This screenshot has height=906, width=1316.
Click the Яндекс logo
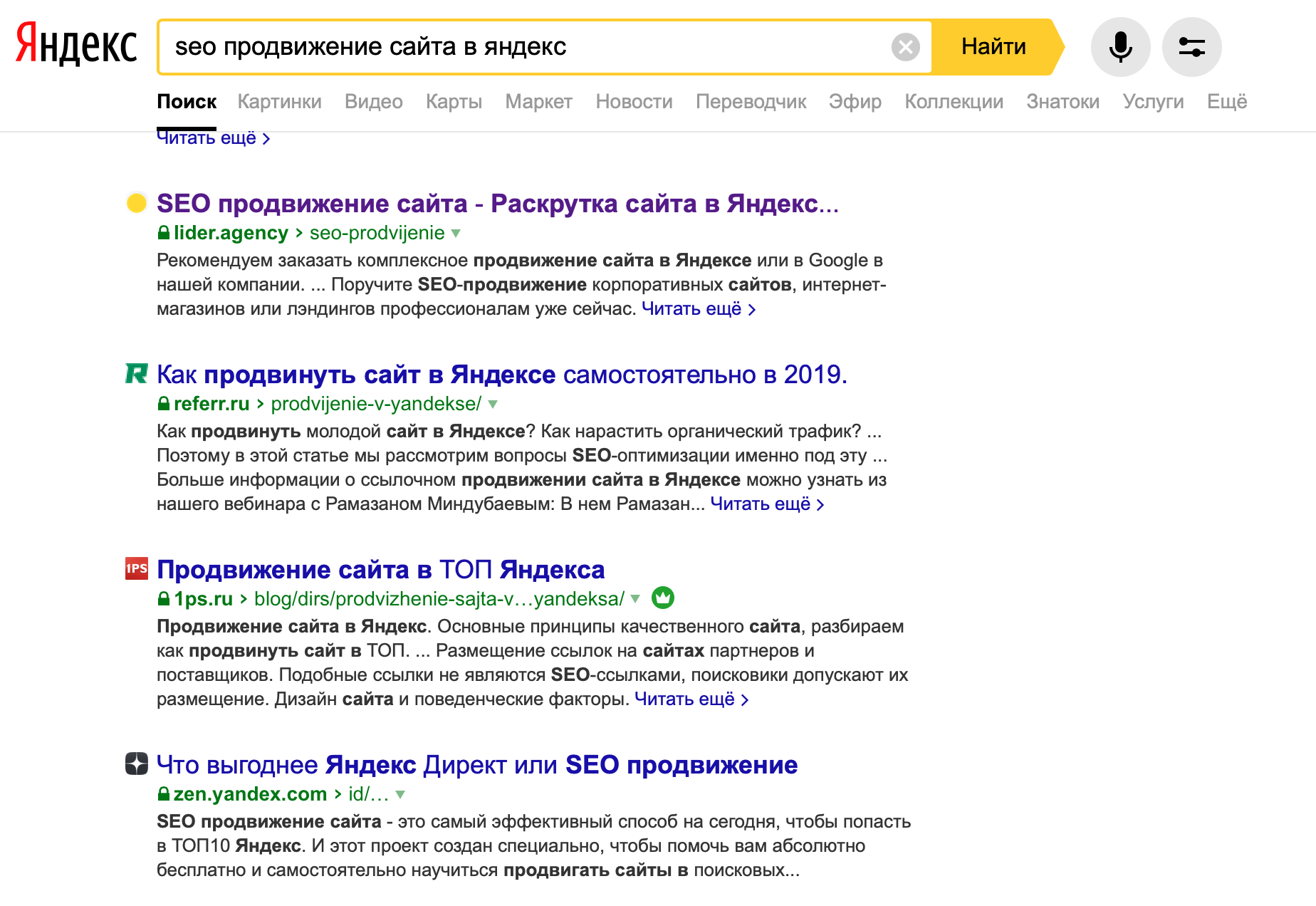[76, 45]
